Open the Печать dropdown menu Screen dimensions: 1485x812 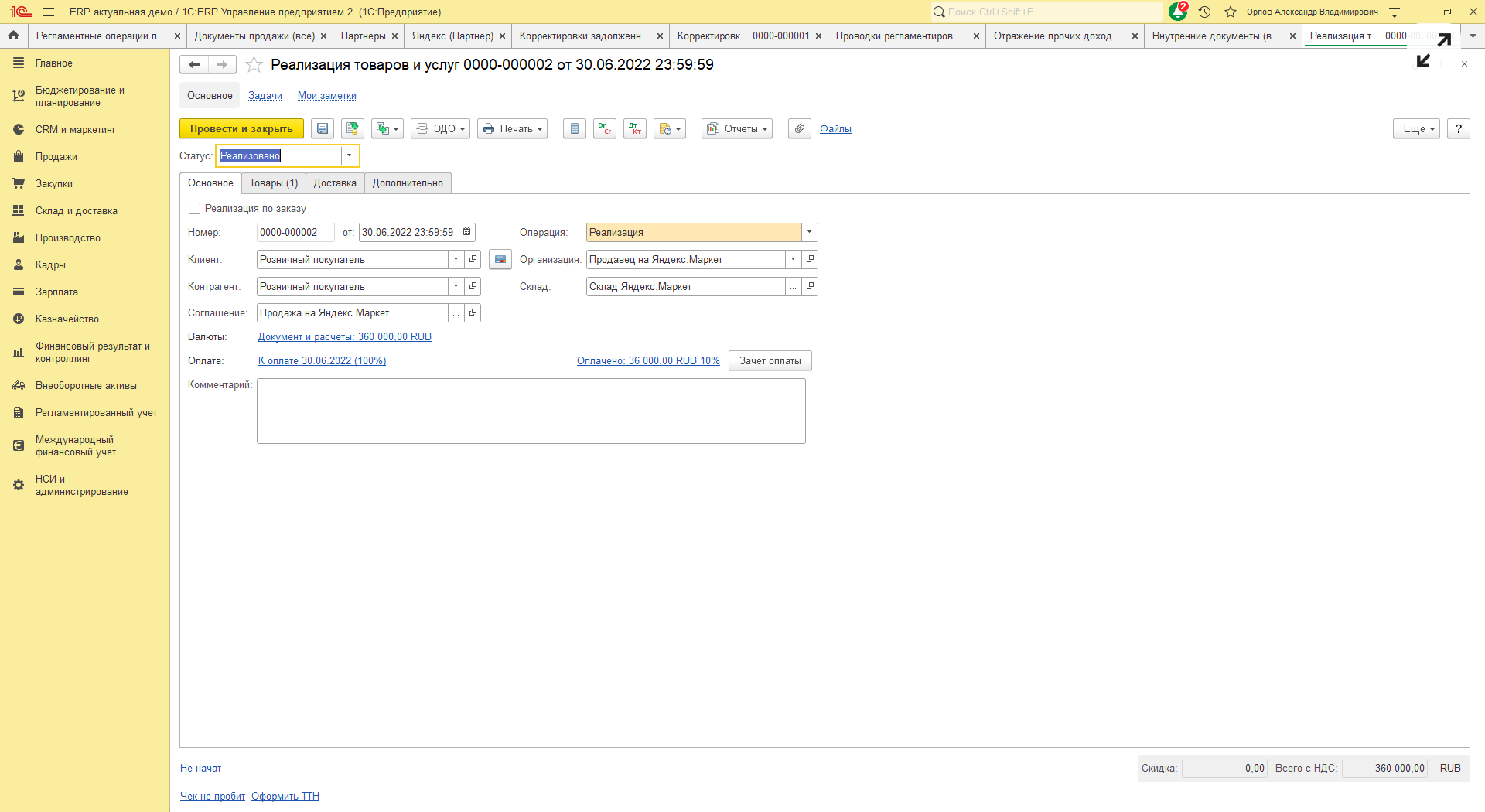coord(512,129)
